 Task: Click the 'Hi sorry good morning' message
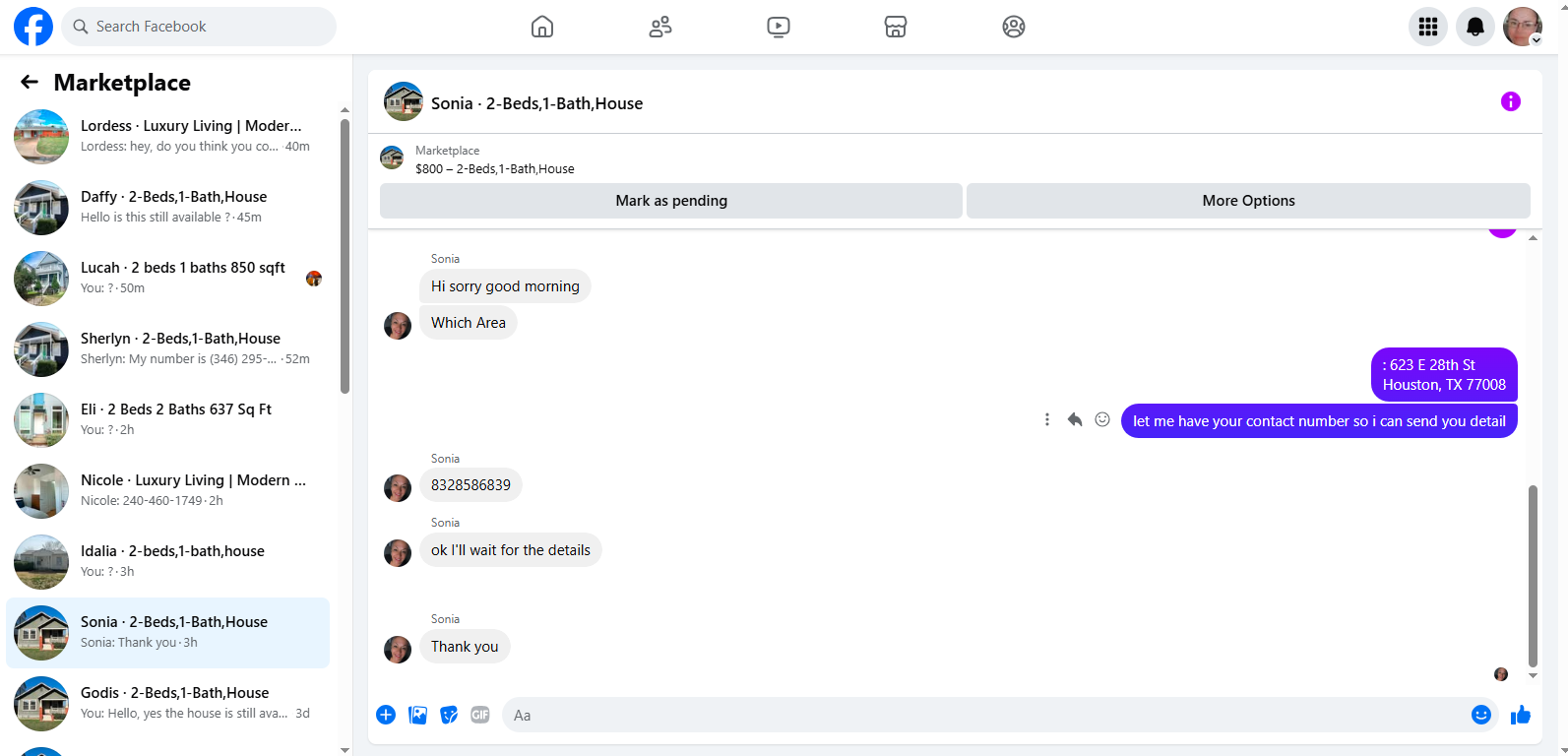[x=505, y=286]
